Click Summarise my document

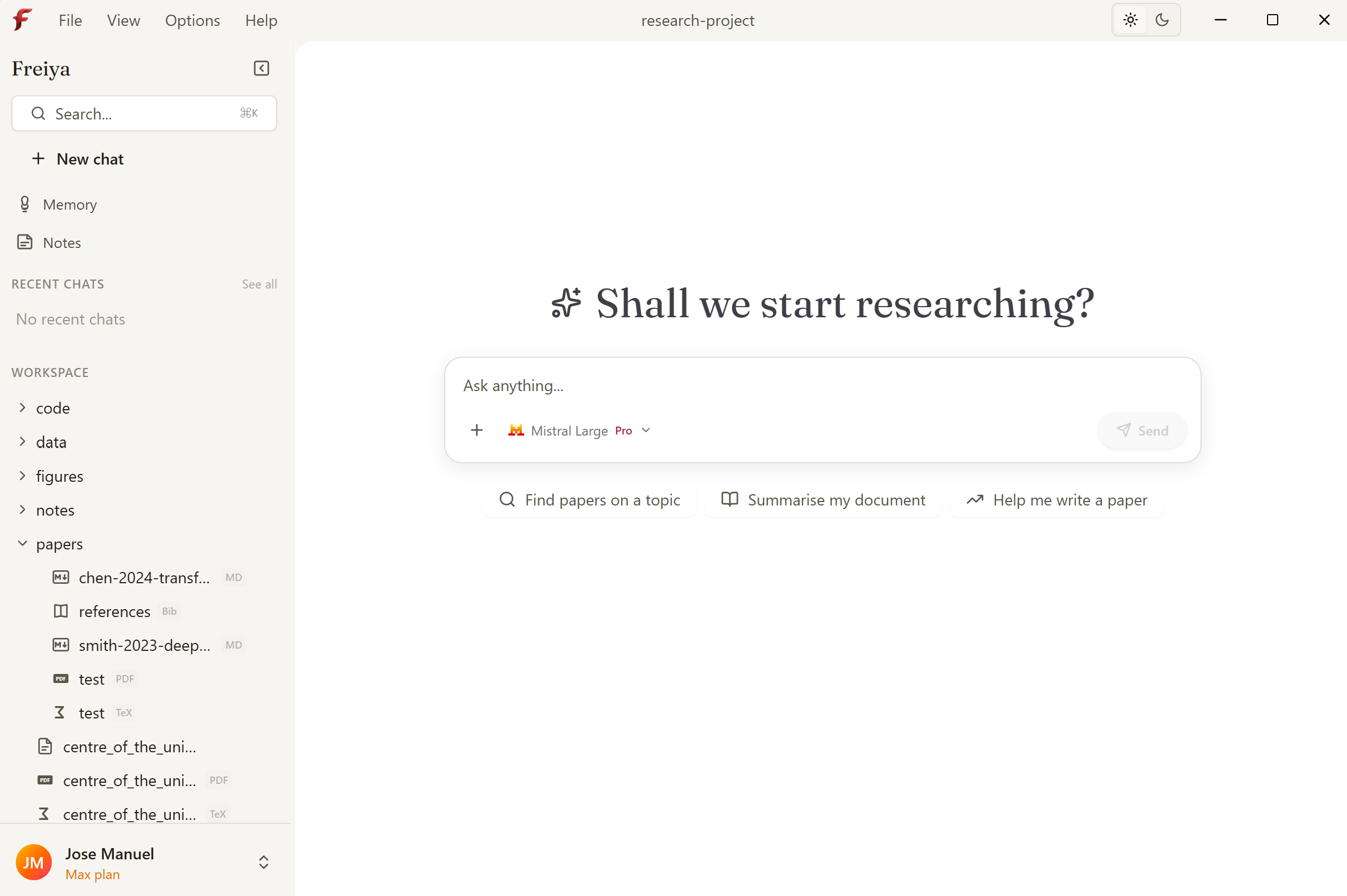[823, 499]
